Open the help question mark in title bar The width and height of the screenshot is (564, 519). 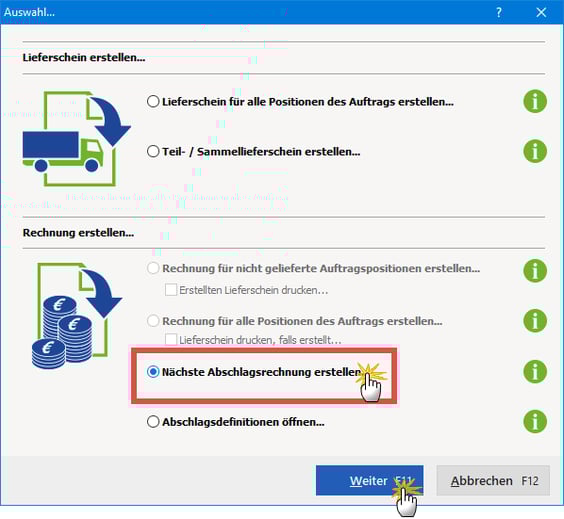click(499, 13)
